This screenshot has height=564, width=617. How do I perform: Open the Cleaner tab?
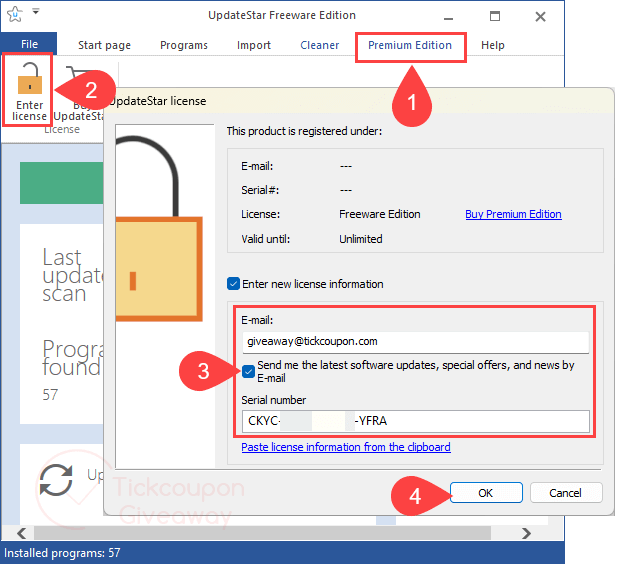320,45
